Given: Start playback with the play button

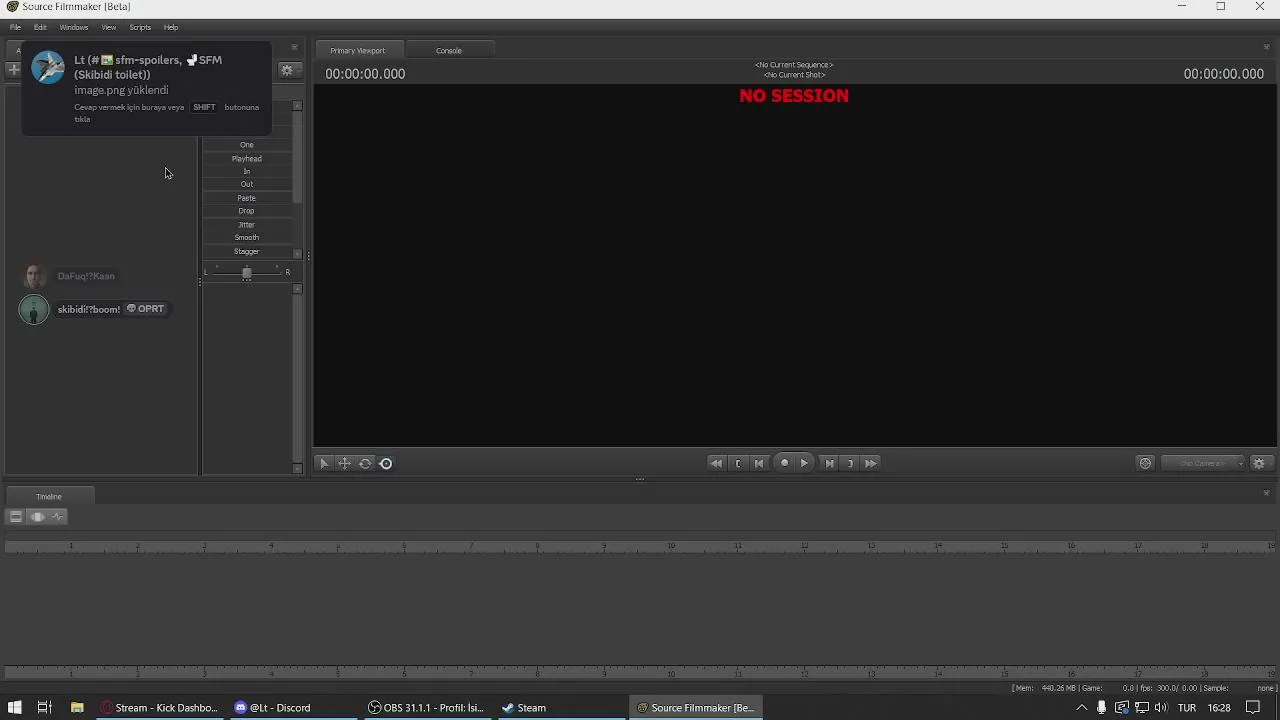Looking at the screenshot, I should coord(804,463).
